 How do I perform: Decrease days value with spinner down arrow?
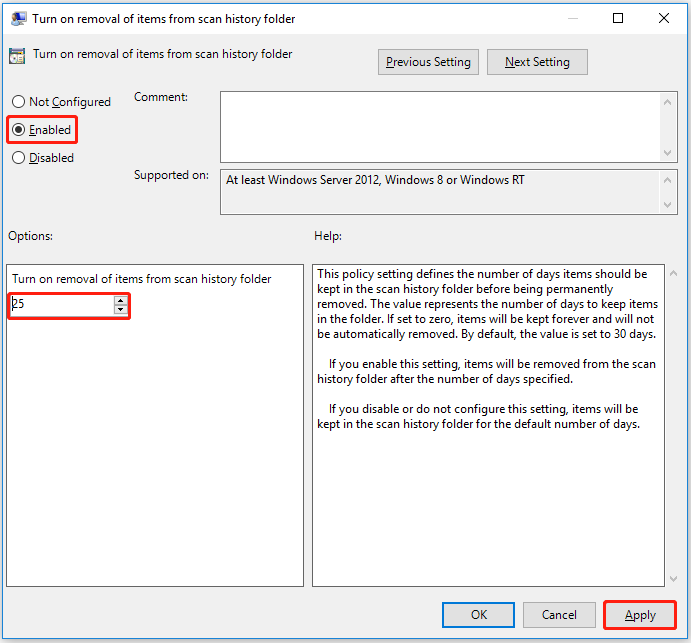[121, 309]
